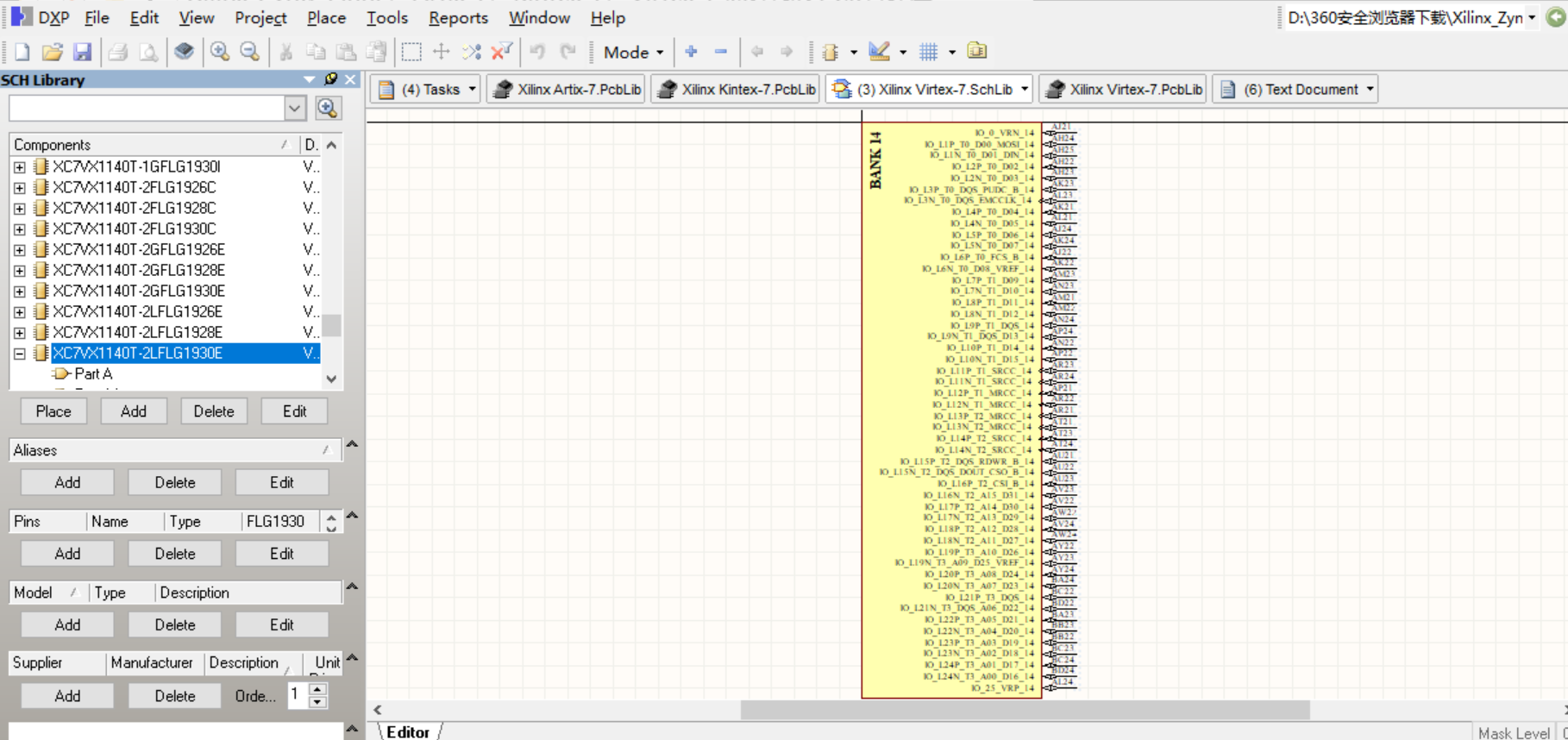Click Add button in Supplier section
Image resolution: width=1568 pixels, height=740 pixels.
pos(67,696)
